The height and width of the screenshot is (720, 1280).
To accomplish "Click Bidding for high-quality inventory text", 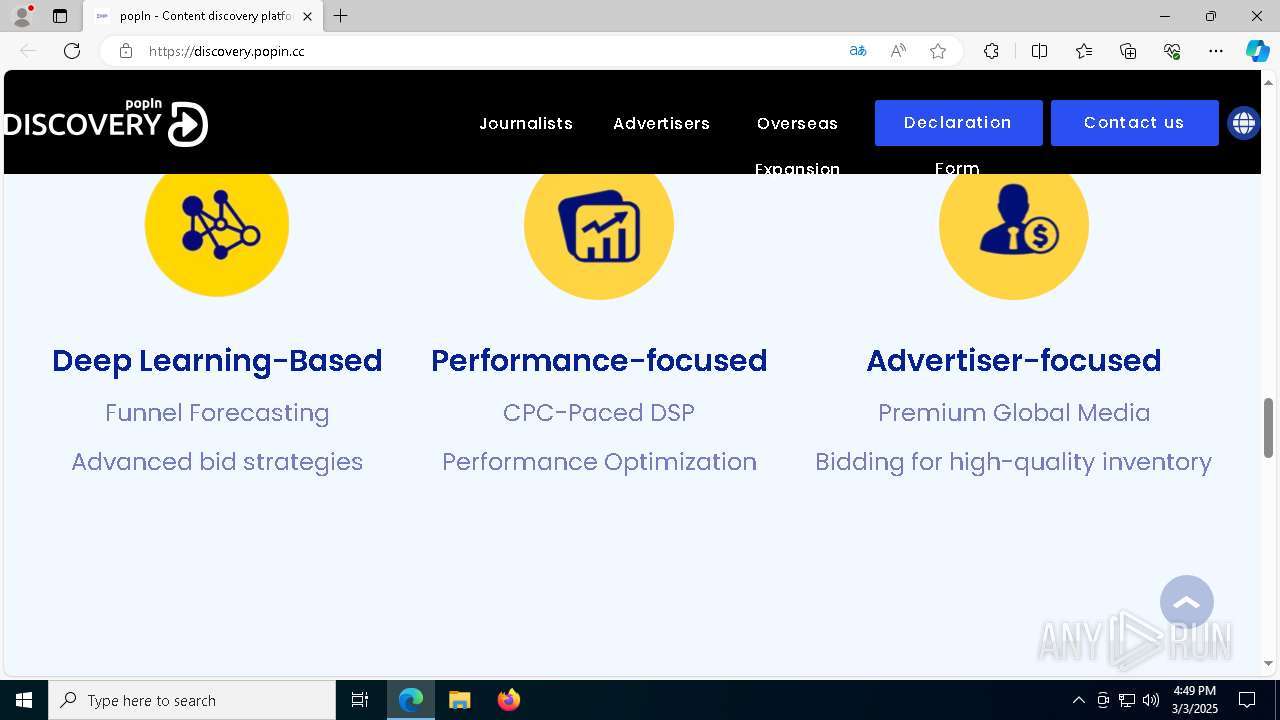I will (1014, 462).
